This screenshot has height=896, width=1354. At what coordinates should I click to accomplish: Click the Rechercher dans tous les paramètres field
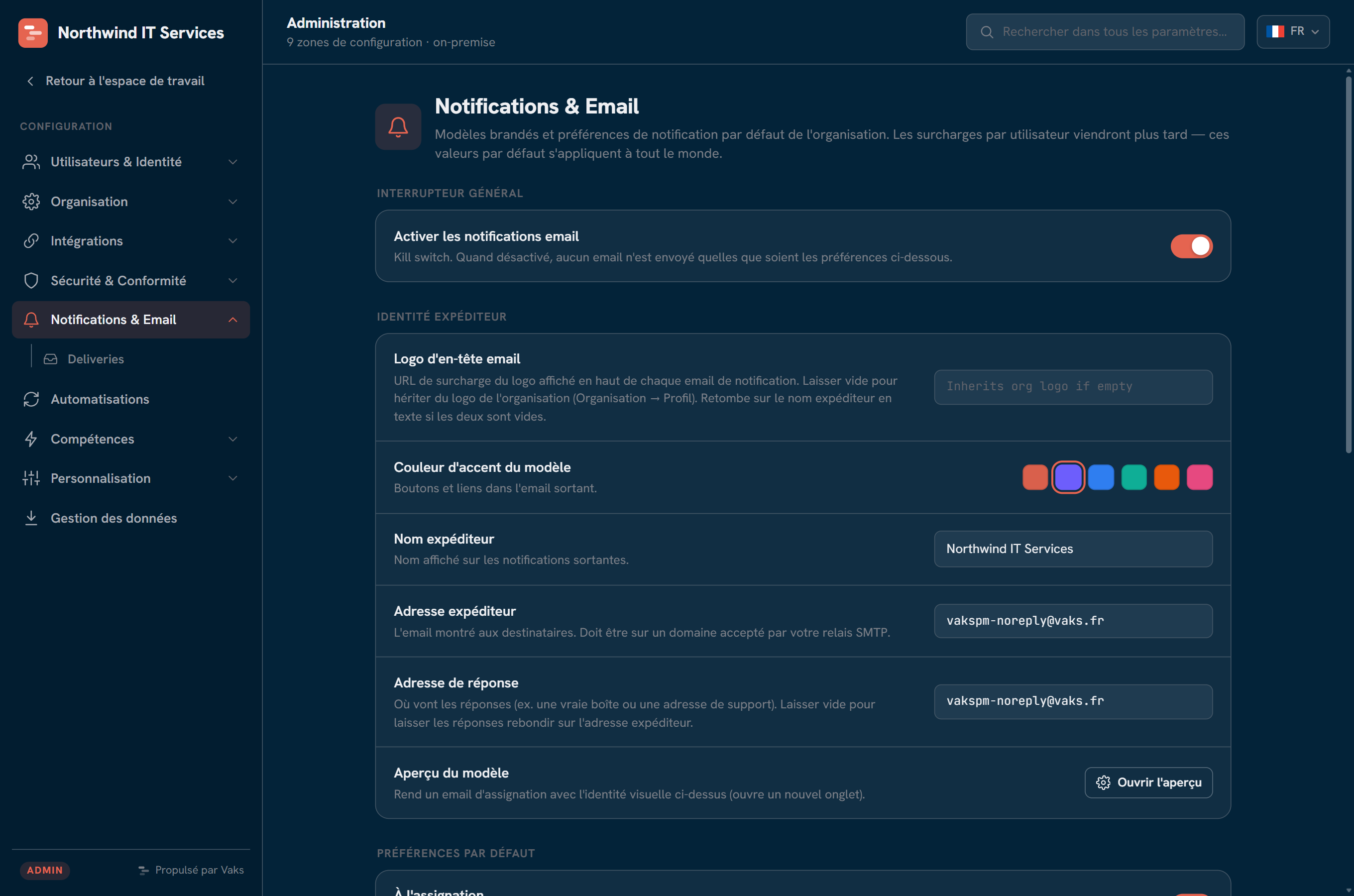coord(1105,32)
